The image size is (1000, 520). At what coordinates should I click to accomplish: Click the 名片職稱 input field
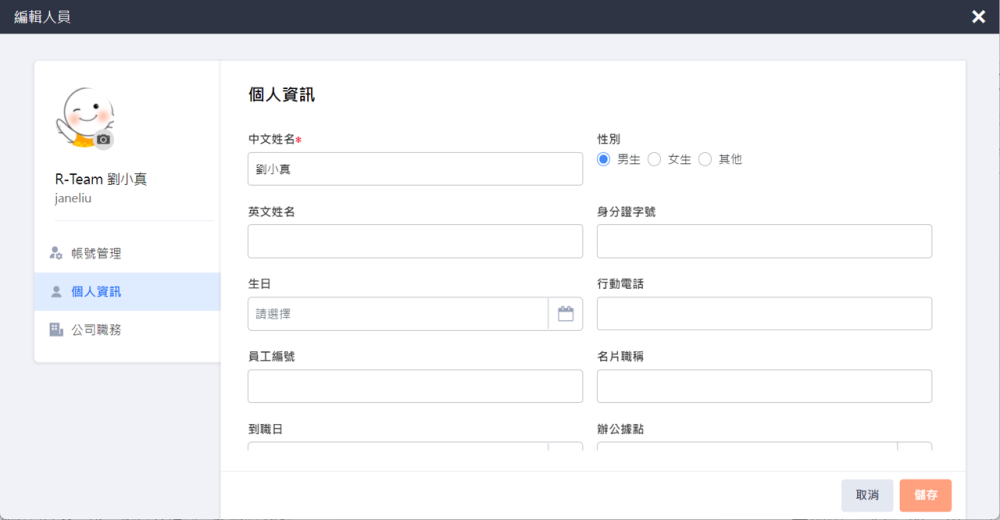pyautogui.click(x=764, y=386)
